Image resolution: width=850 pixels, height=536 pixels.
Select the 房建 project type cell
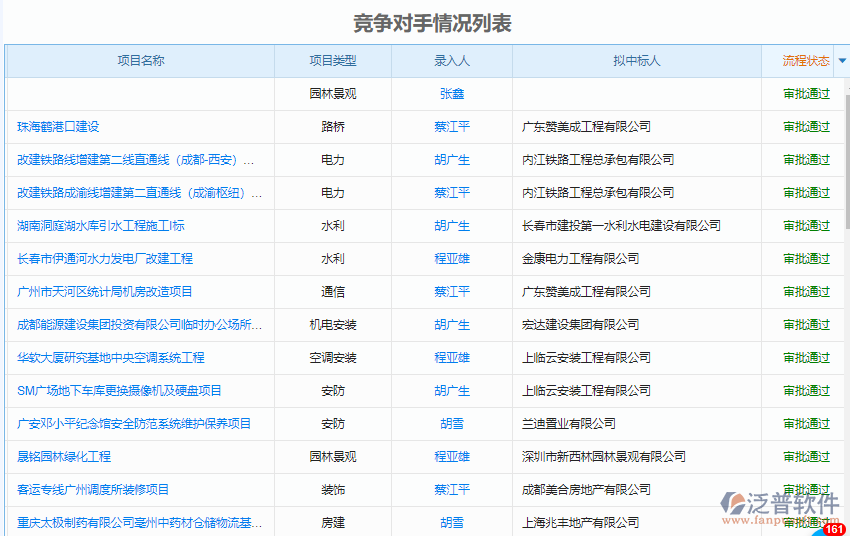[333, 524]
